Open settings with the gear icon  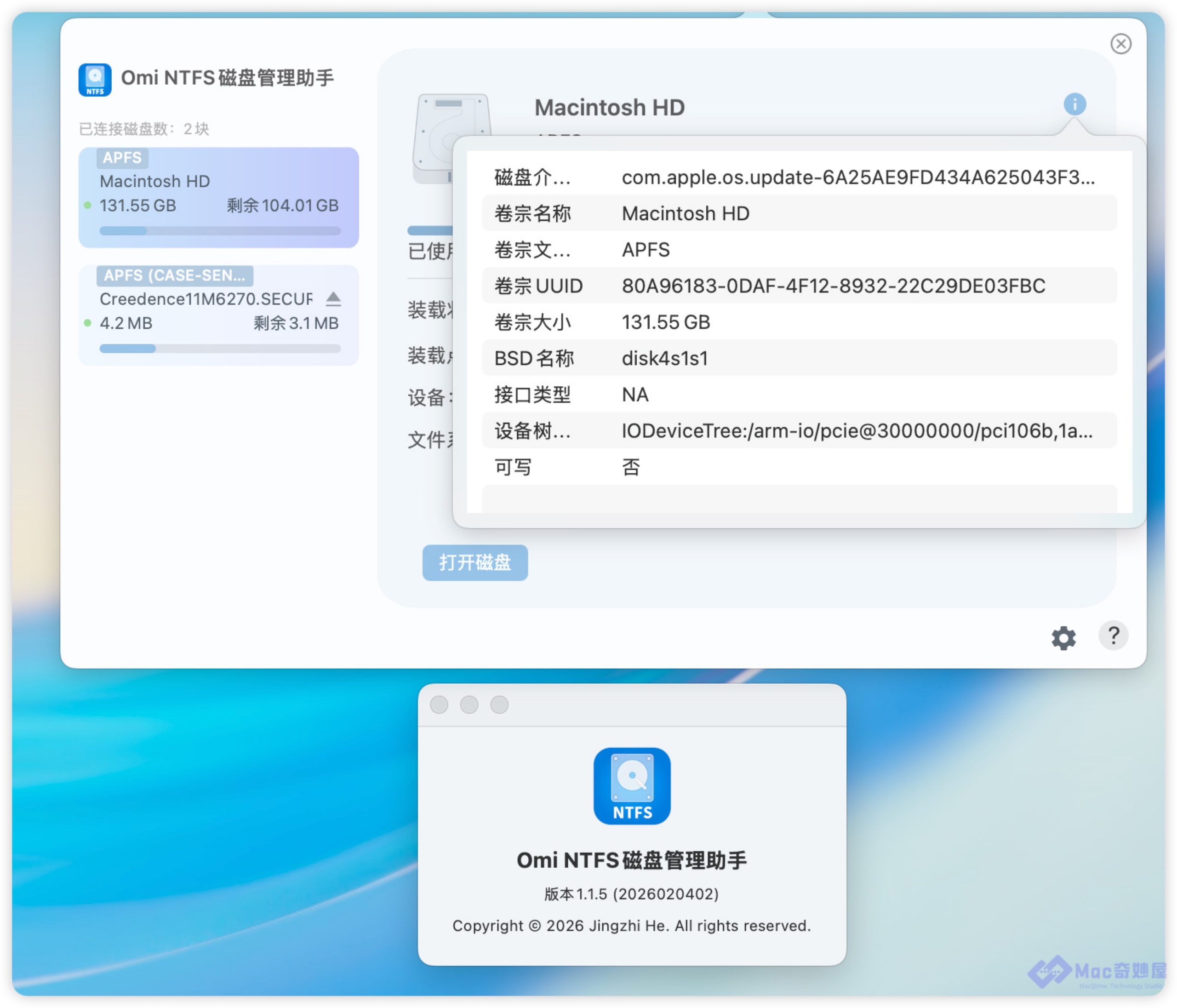point(1063,638)
